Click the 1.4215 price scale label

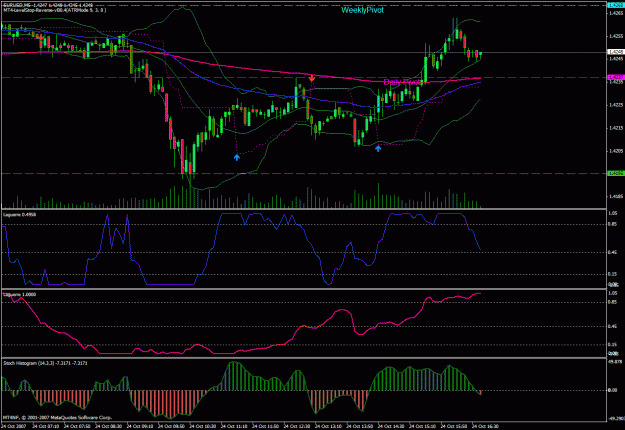[616, 128]
